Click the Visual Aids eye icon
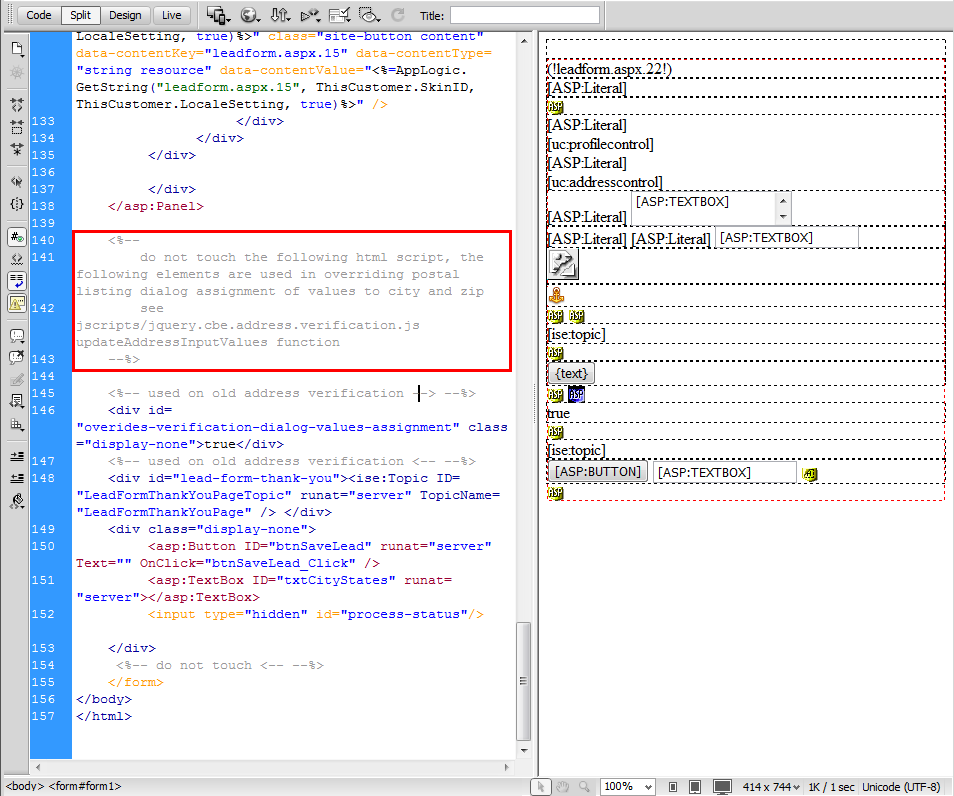 [369, 15]
